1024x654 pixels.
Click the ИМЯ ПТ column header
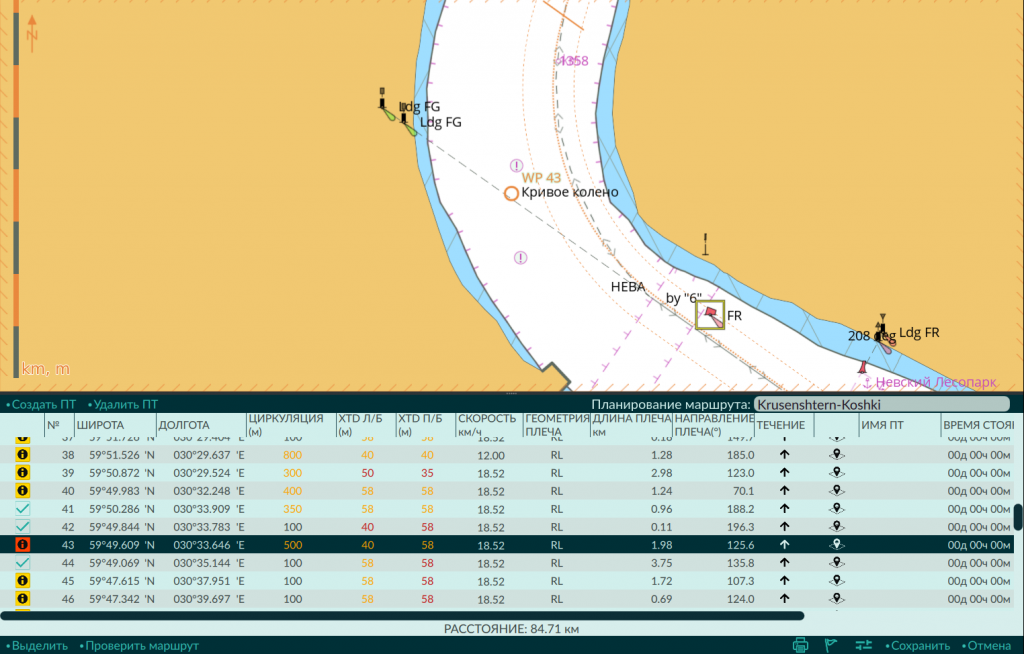(882, 425)
